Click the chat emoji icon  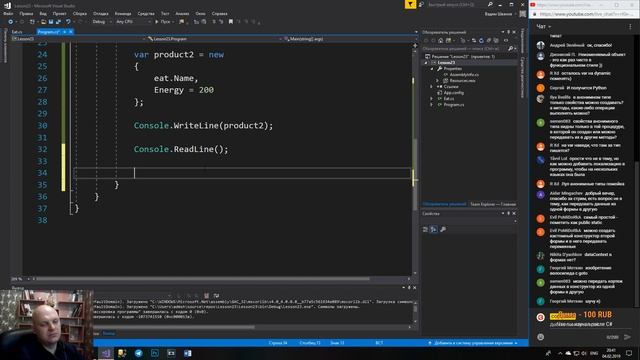click(540, 337)
